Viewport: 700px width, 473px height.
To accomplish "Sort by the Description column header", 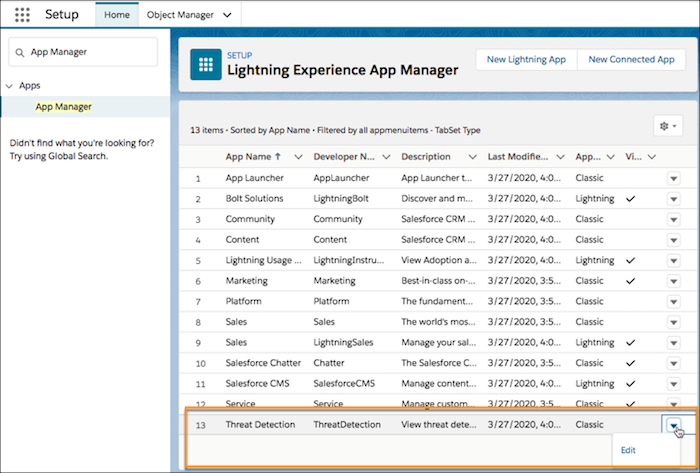I will click(425, 157).
